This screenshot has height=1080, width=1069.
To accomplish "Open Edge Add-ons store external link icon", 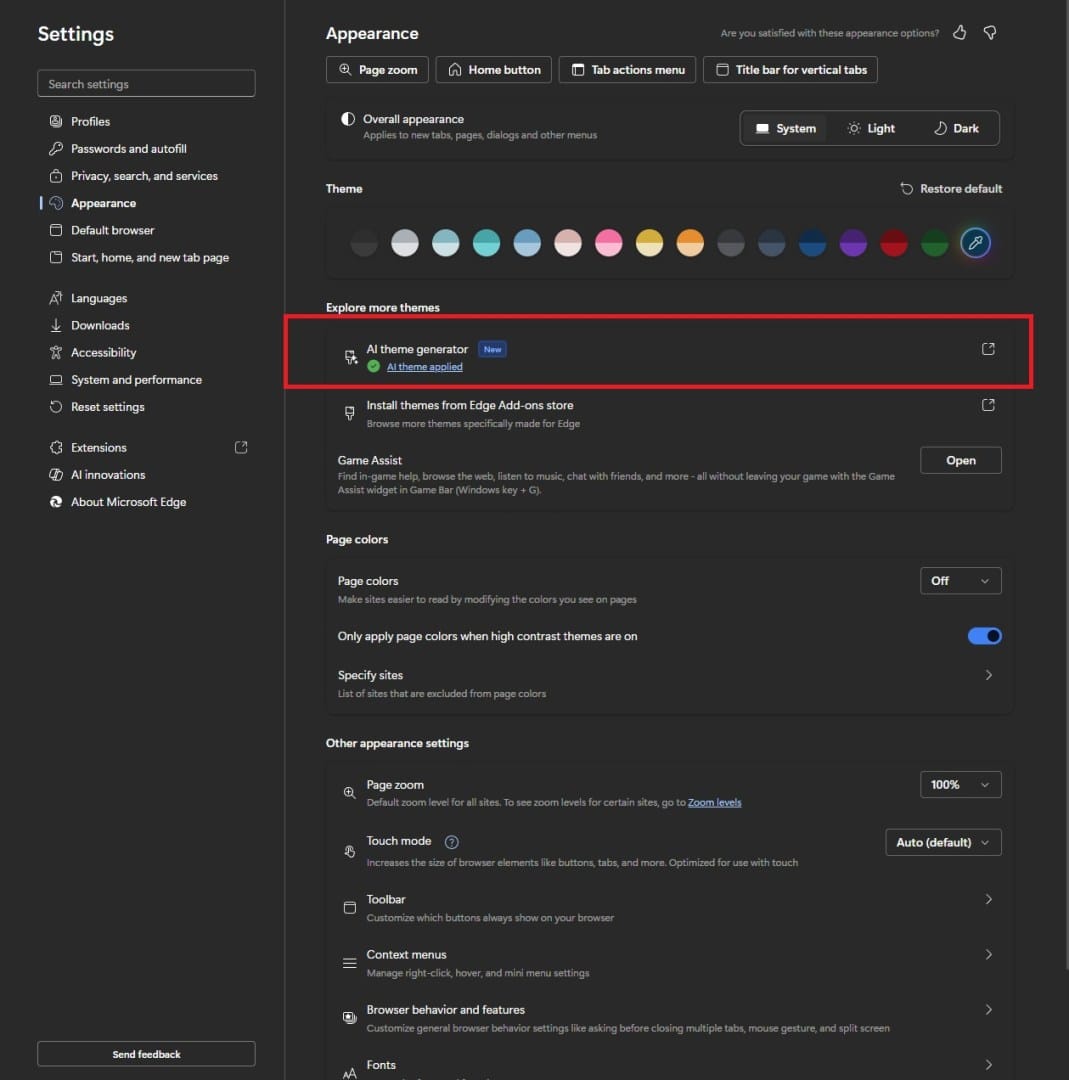I will click(x=988, y=405).
